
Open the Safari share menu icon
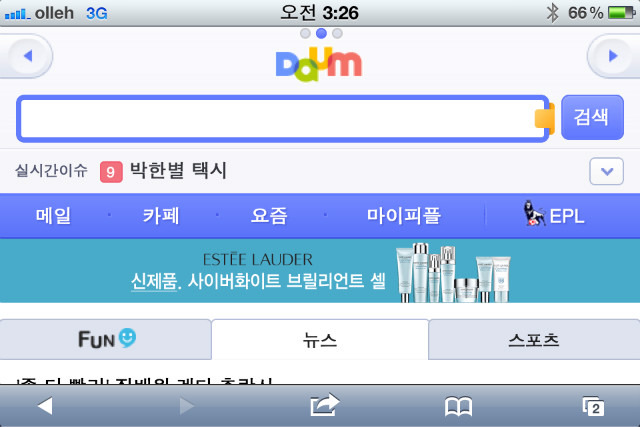(x=324, y=405)
